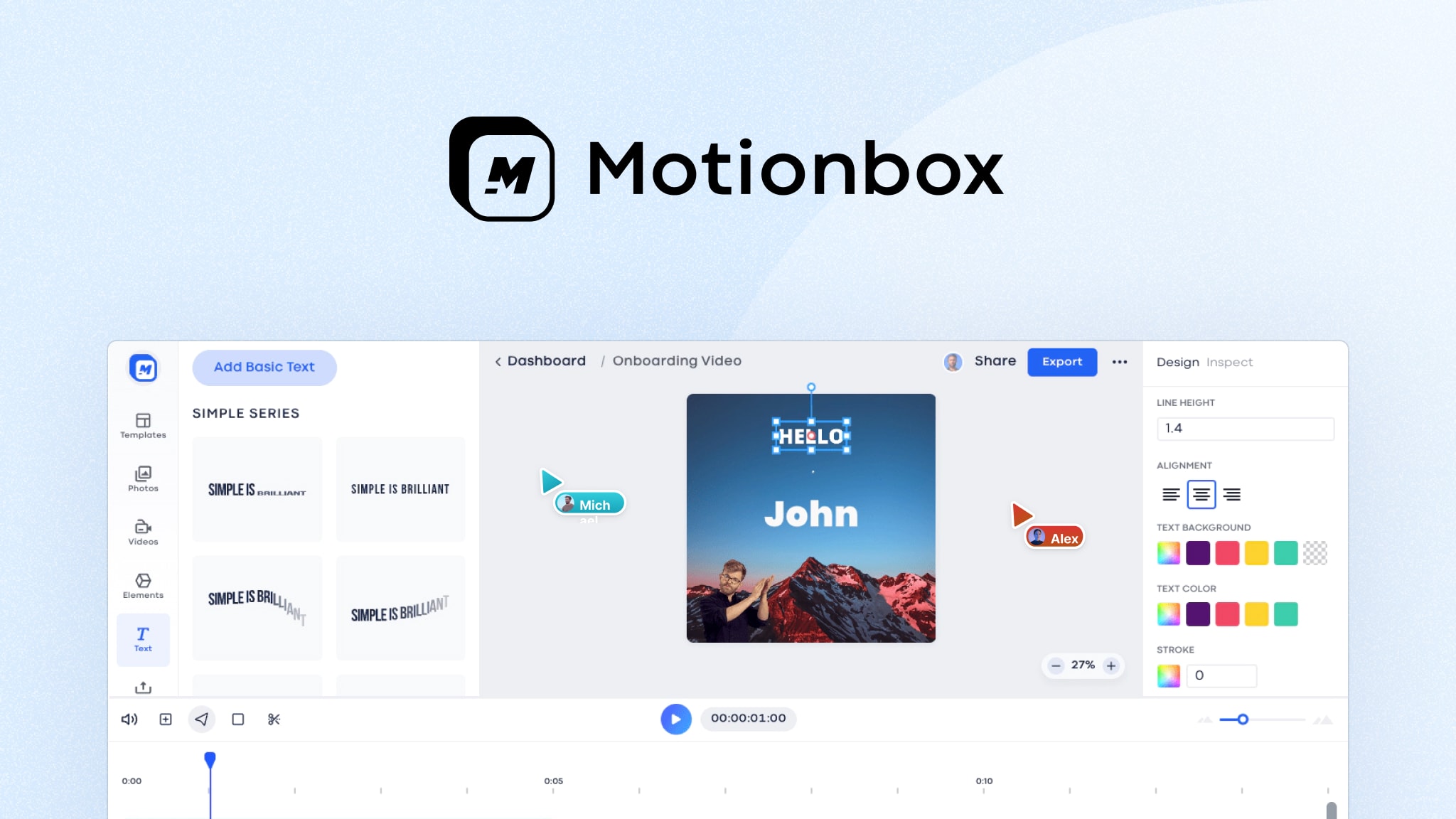1456x819 pixels.
Task: Expand the Share dropdown options
Action: pyautogui.click(x=994, y=361)
